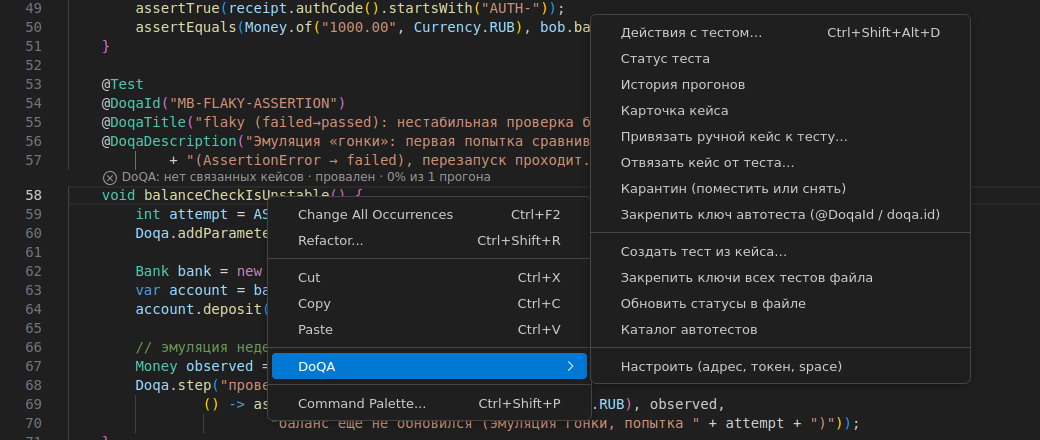Click line number 70 in the gutter
Screen dimensions: 1040x440
(x=33, y=423)
